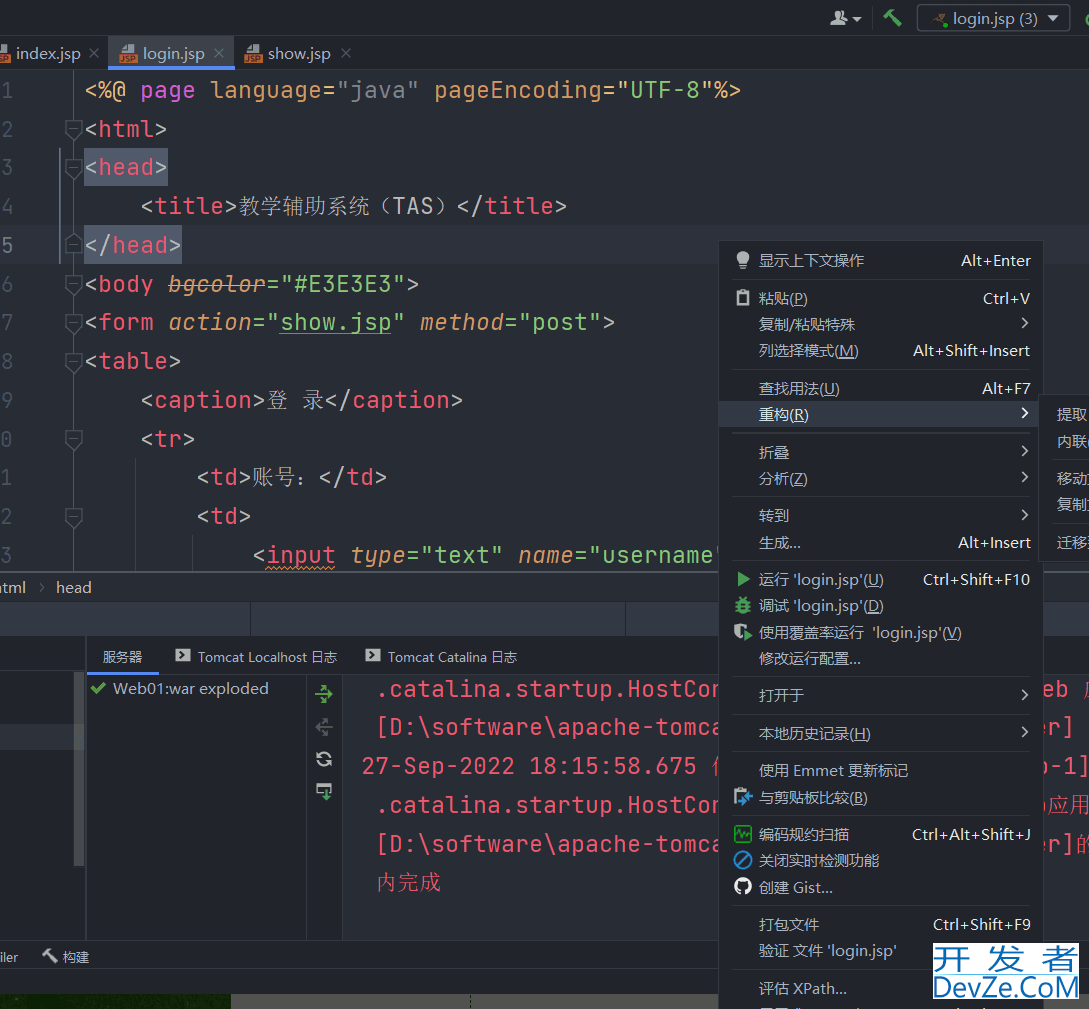The height and width of the screenshot is (1009, 1089).
Task: Click the Create Gist GitHub icon
Action: tap(743, 887)
